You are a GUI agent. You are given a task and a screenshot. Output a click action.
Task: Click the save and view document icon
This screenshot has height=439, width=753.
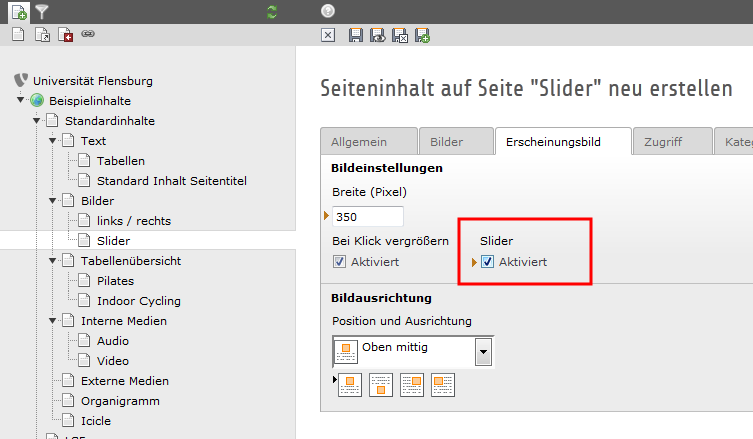coord(377,35)
